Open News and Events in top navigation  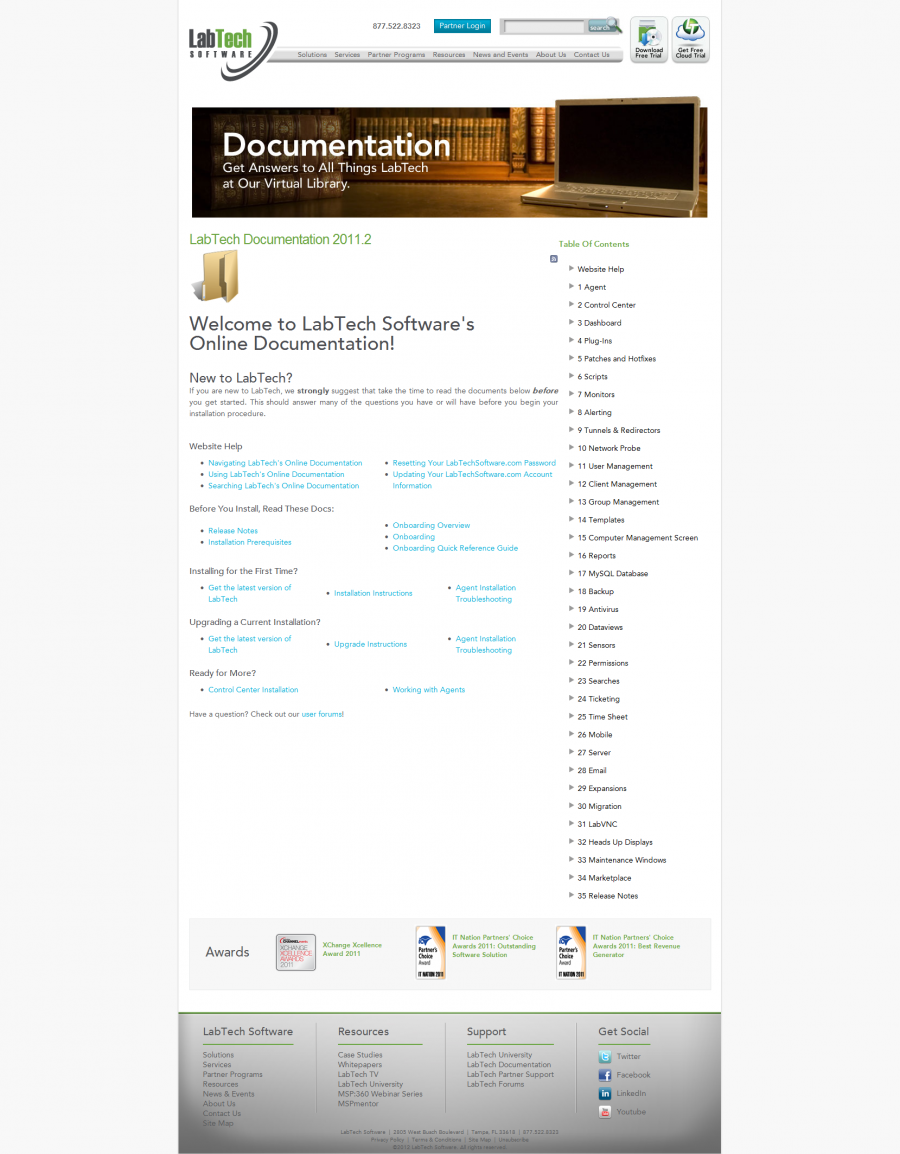500,54
